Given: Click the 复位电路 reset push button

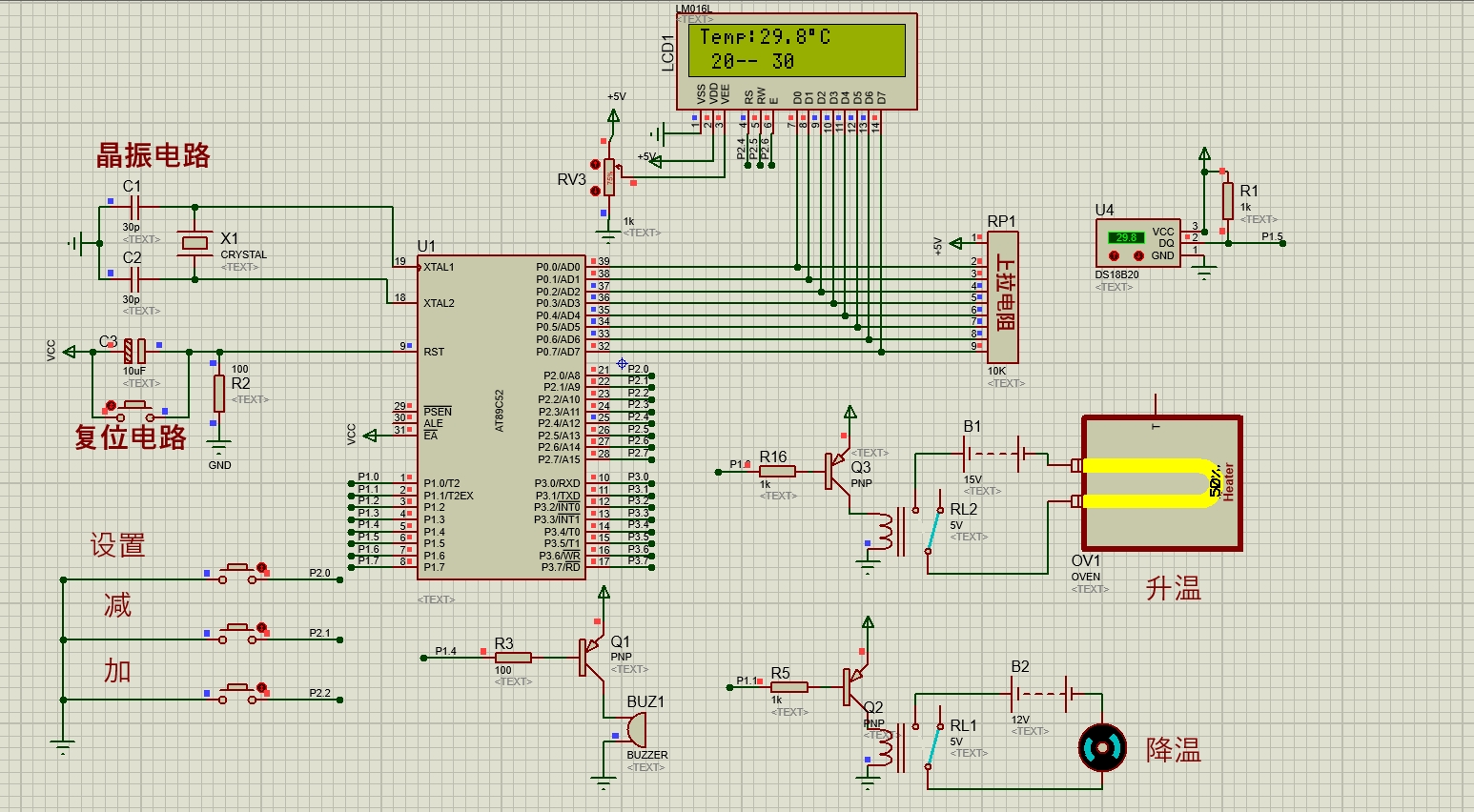Looking at the screenshot, I should coord(134,412).
